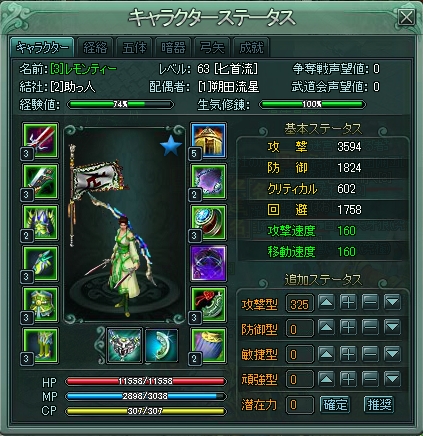423x436 pixels.
Task: Increase 攻撃型 with the plus button
Action: (348, 303)
